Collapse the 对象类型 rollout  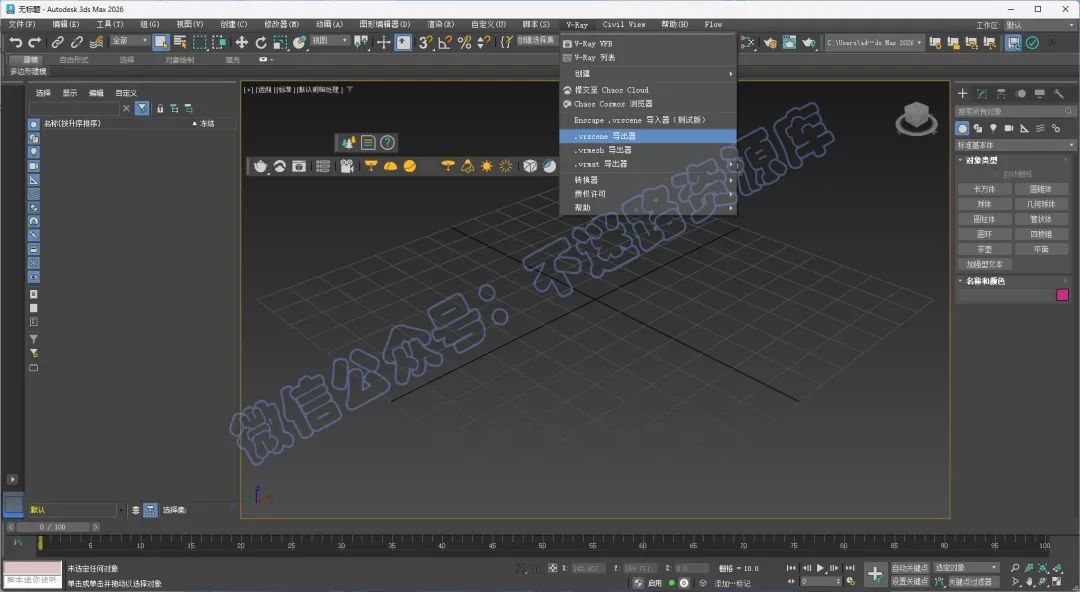pyautogui.click(x=981, y=160)
